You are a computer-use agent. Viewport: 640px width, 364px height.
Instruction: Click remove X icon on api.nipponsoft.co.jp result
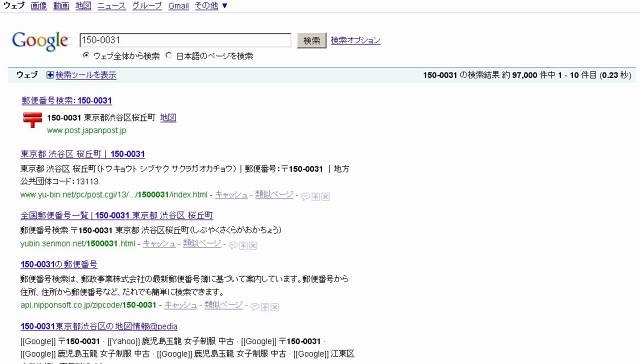click(x=275, y=307)
